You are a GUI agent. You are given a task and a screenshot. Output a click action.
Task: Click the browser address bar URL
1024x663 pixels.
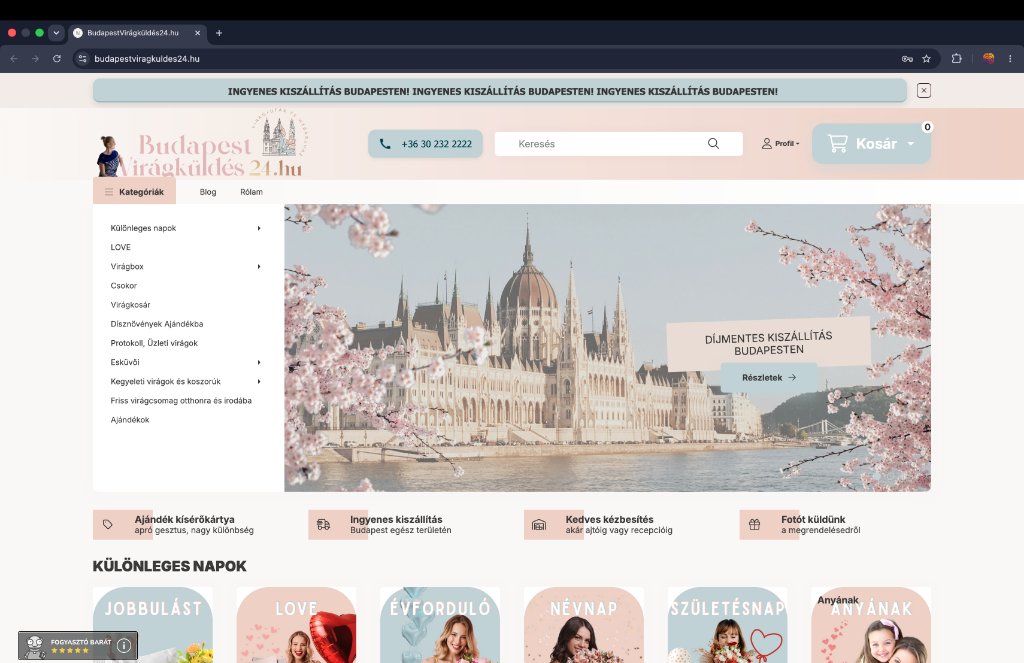click(x=147, y=59)
